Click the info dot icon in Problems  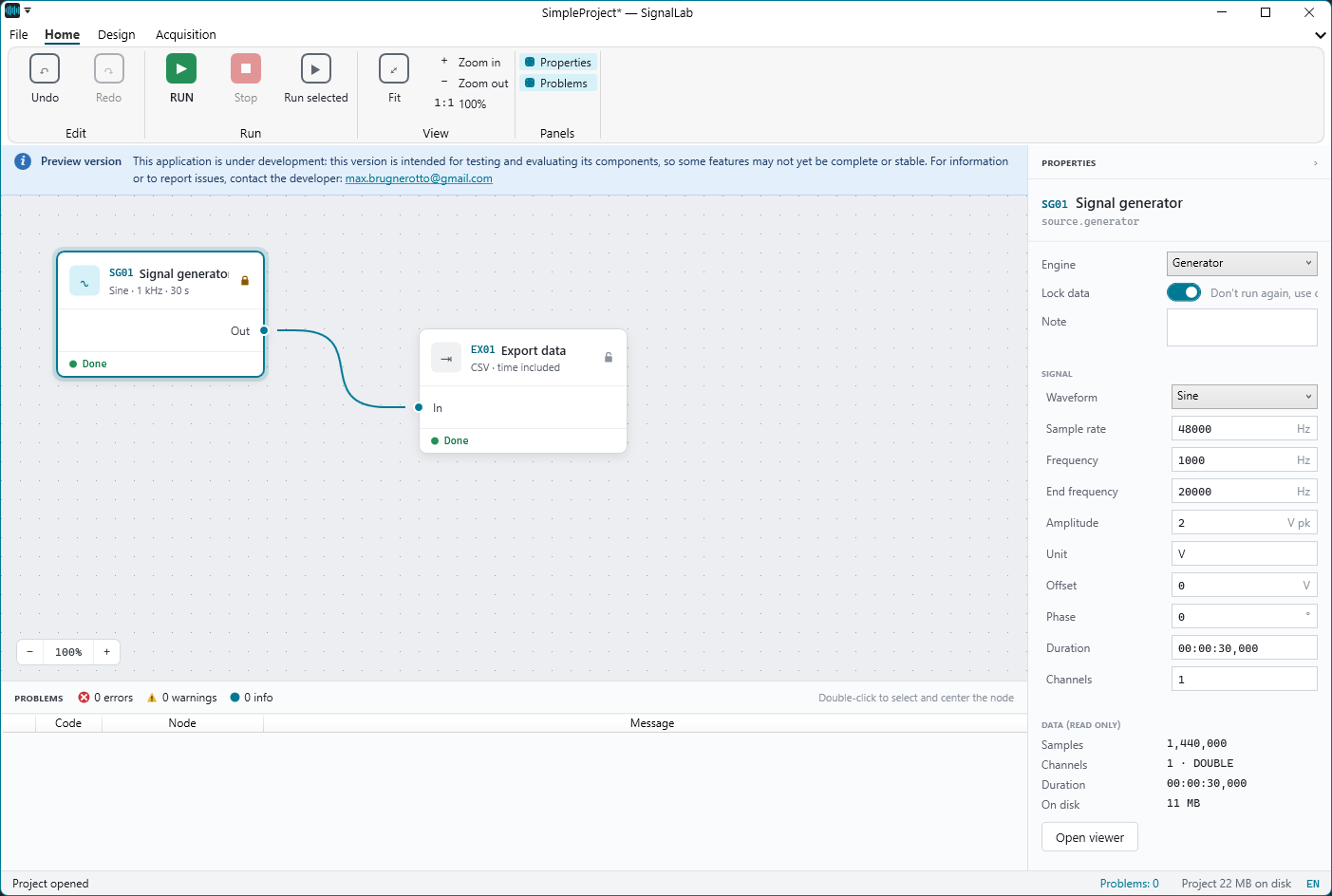point(235,698)
